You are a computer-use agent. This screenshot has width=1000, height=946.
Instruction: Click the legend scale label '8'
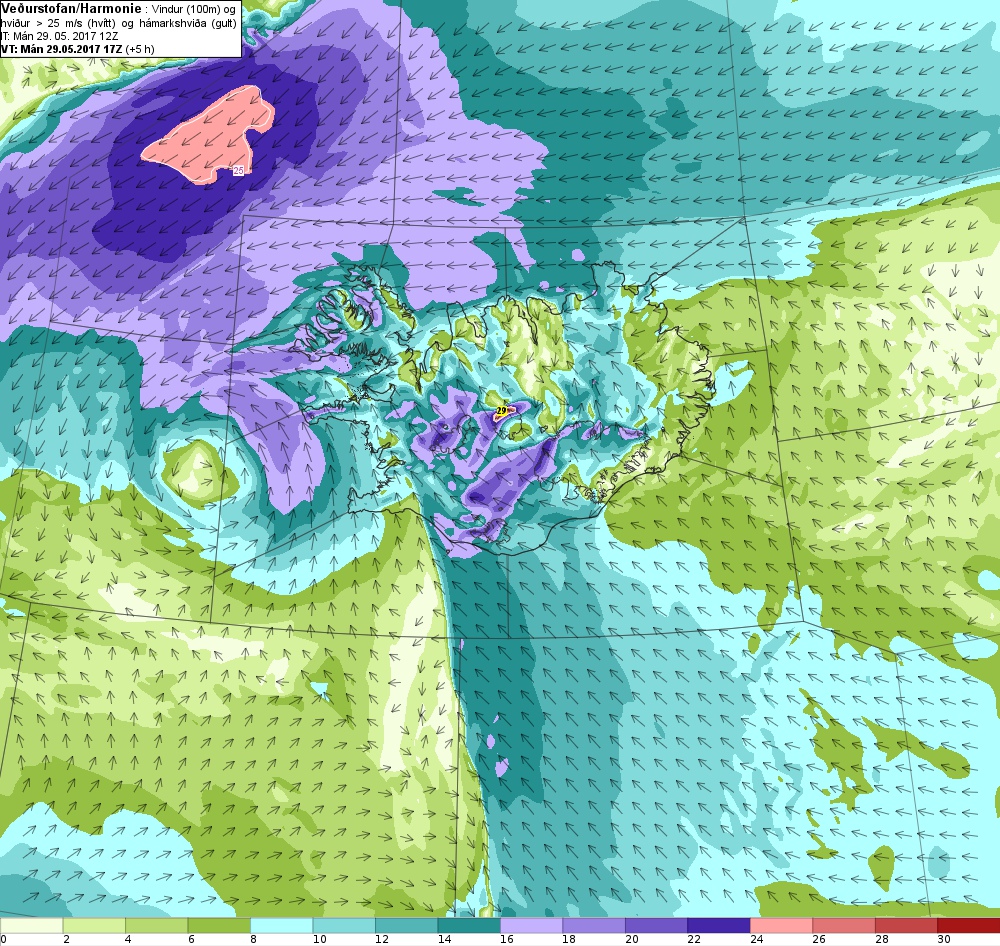(x=254, y=939)
